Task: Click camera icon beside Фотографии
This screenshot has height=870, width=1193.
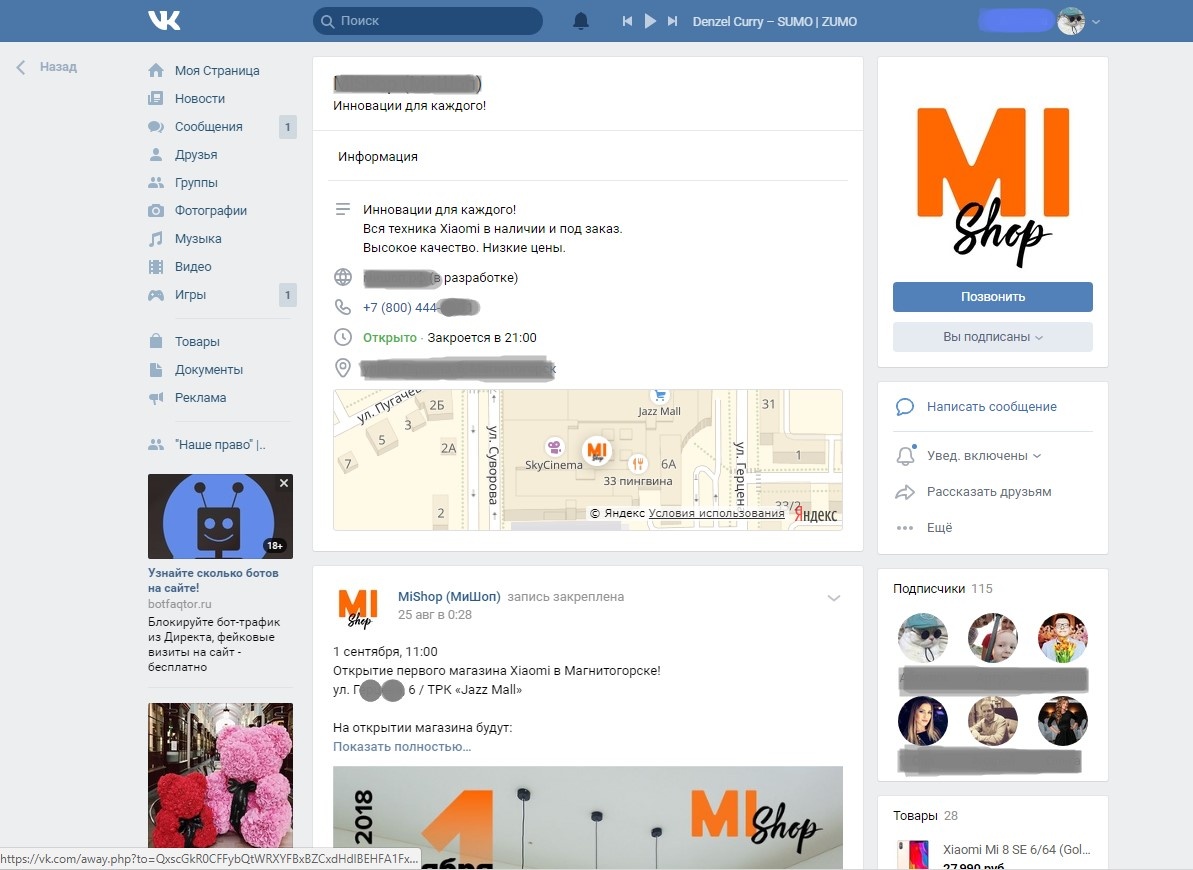Action: pyautogui.click(x=156, y=211)
